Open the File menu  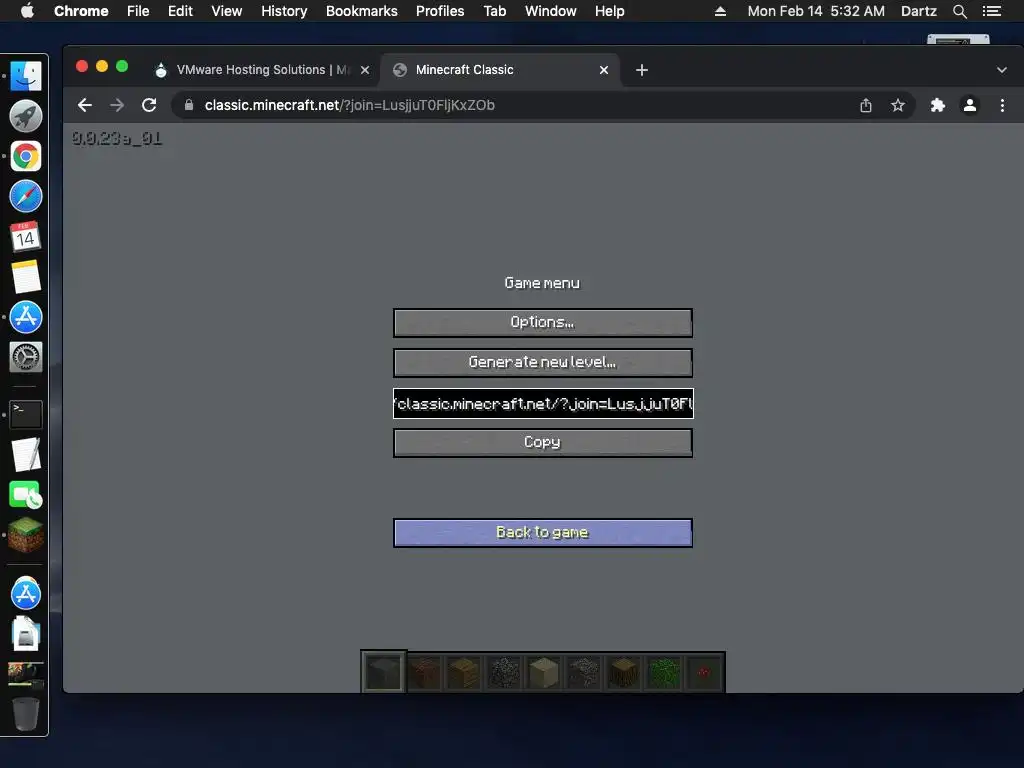[138, 11]
